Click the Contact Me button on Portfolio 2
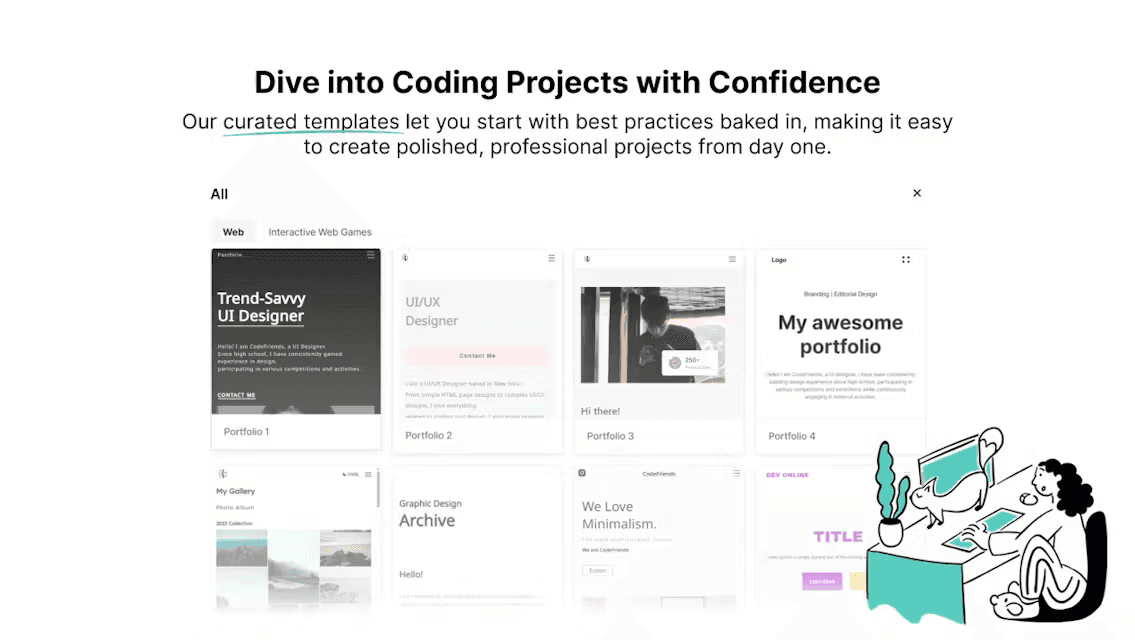Image resolution: width=1135 pixels, height=640 pixels. (x=477, y=355)
